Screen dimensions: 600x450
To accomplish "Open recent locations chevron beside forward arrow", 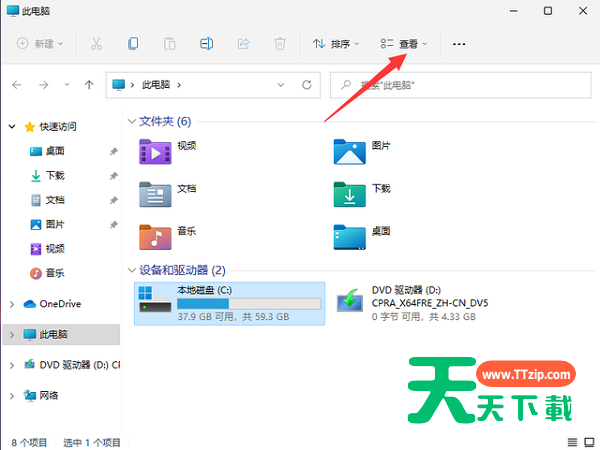I will [x=67, y=85].
